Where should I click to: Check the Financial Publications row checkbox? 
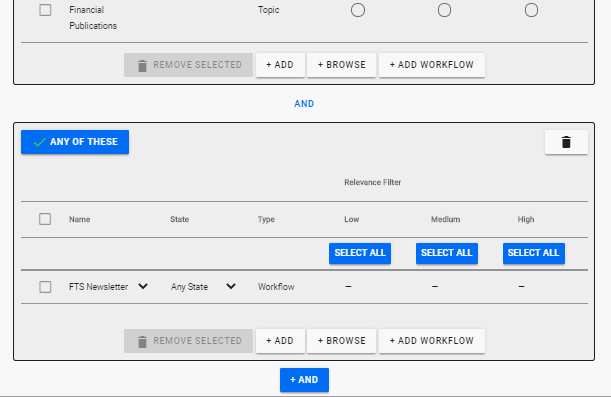[45, 10]
